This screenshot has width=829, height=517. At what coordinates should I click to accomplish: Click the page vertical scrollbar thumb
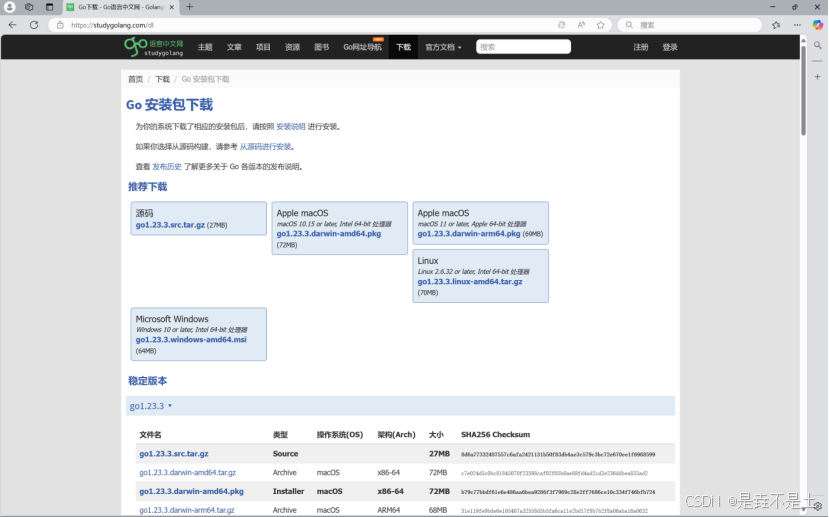point(804,90)
